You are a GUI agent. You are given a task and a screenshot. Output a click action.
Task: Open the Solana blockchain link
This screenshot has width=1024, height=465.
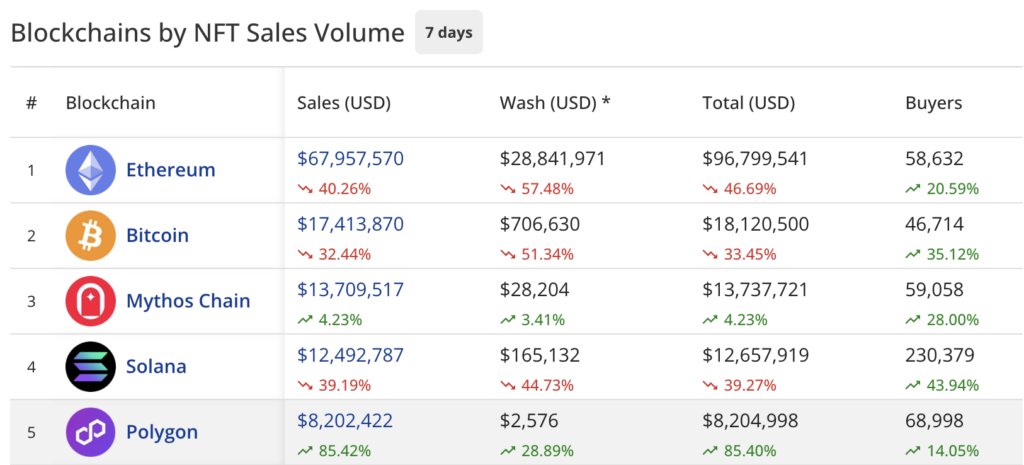156,366
